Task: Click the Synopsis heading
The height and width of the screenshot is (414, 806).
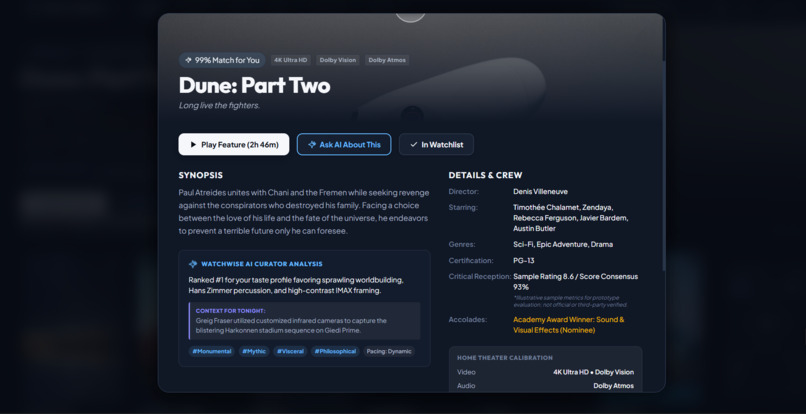Action: (x=200, y=175)
